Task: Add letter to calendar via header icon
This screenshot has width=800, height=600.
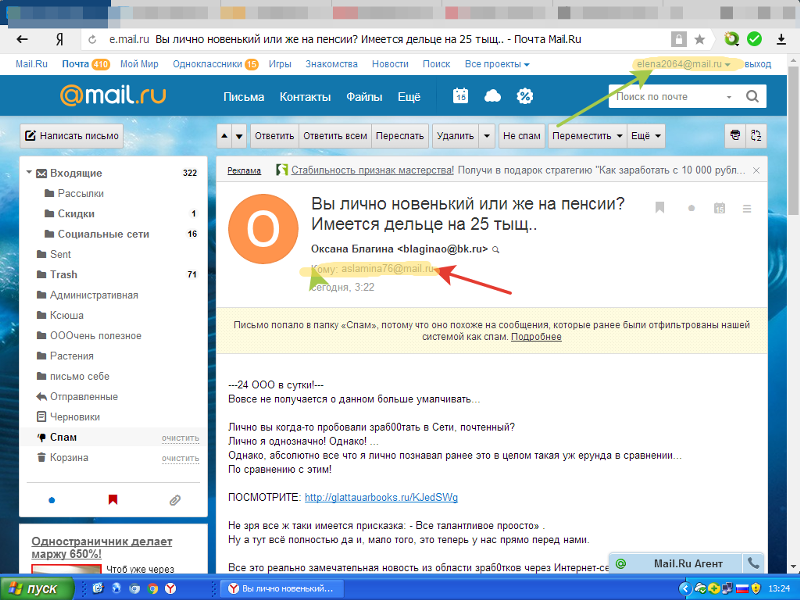Action: 719,208
